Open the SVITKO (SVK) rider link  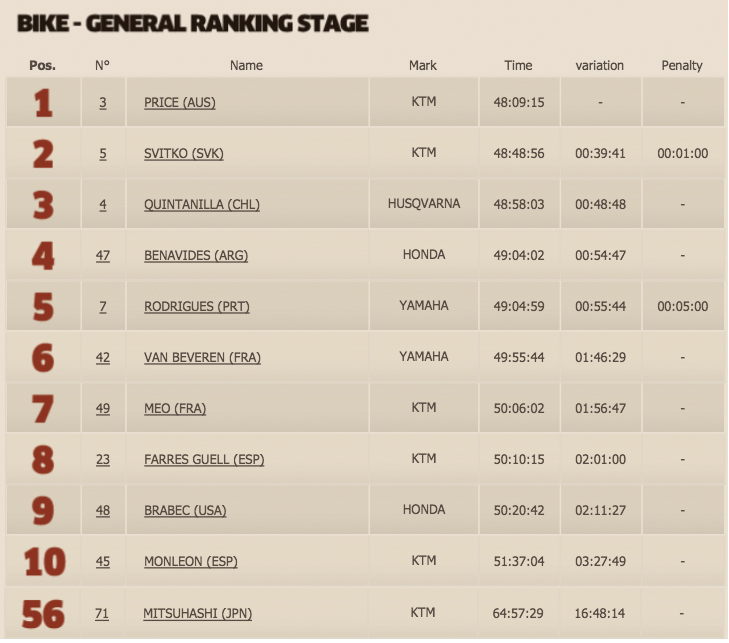click(x=184, y=153)
